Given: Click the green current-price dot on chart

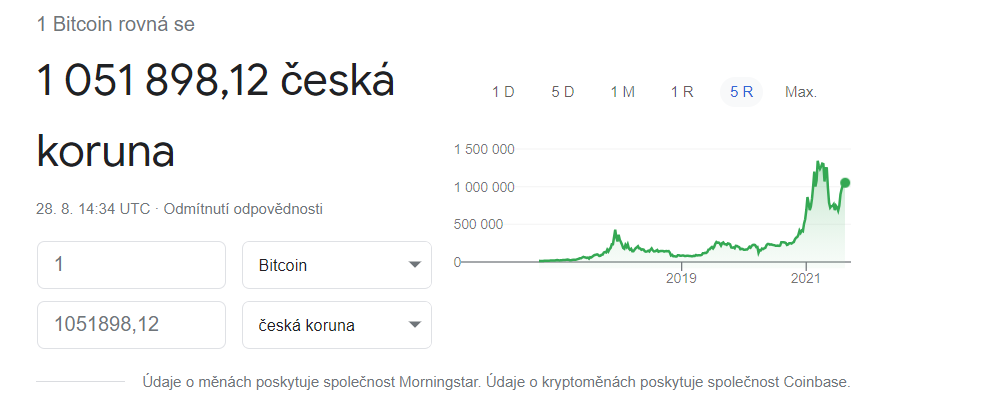Looking at the screenshot, I should click(845, 183).
